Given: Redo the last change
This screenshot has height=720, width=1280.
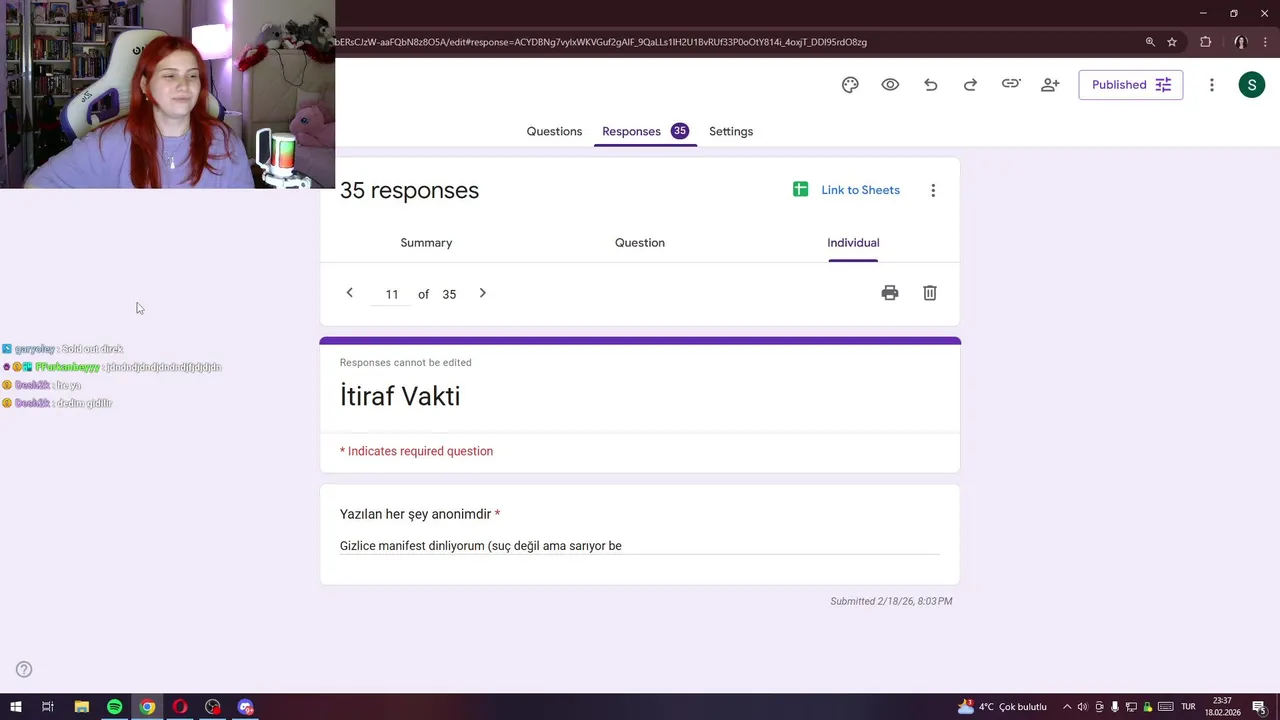Looking at the screenshot, I should 970,85.
